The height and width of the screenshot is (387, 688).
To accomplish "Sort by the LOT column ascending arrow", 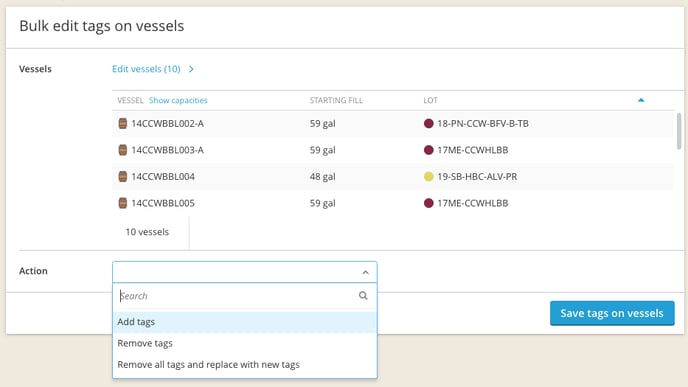I will pos(641,100).
